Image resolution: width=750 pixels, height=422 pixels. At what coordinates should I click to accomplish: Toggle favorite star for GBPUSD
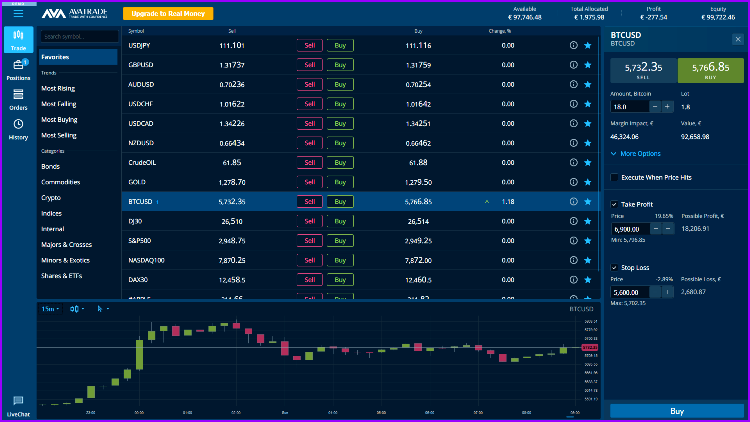(x=588, y=65)
